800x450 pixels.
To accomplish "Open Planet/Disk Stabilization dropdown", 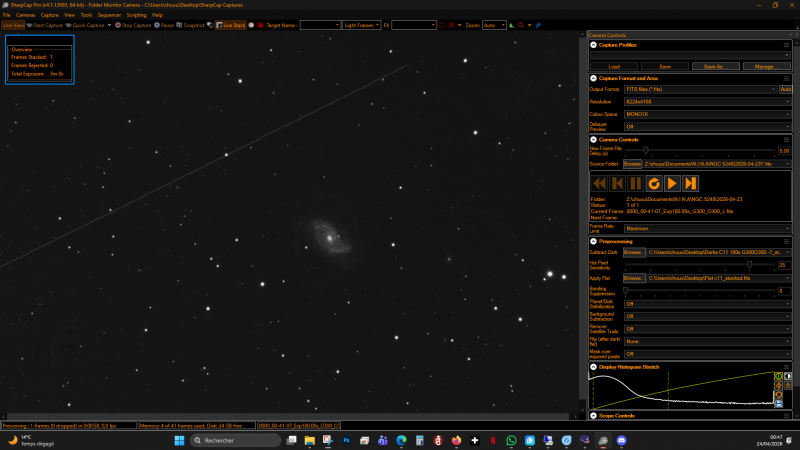I will [x=708, y=304].
